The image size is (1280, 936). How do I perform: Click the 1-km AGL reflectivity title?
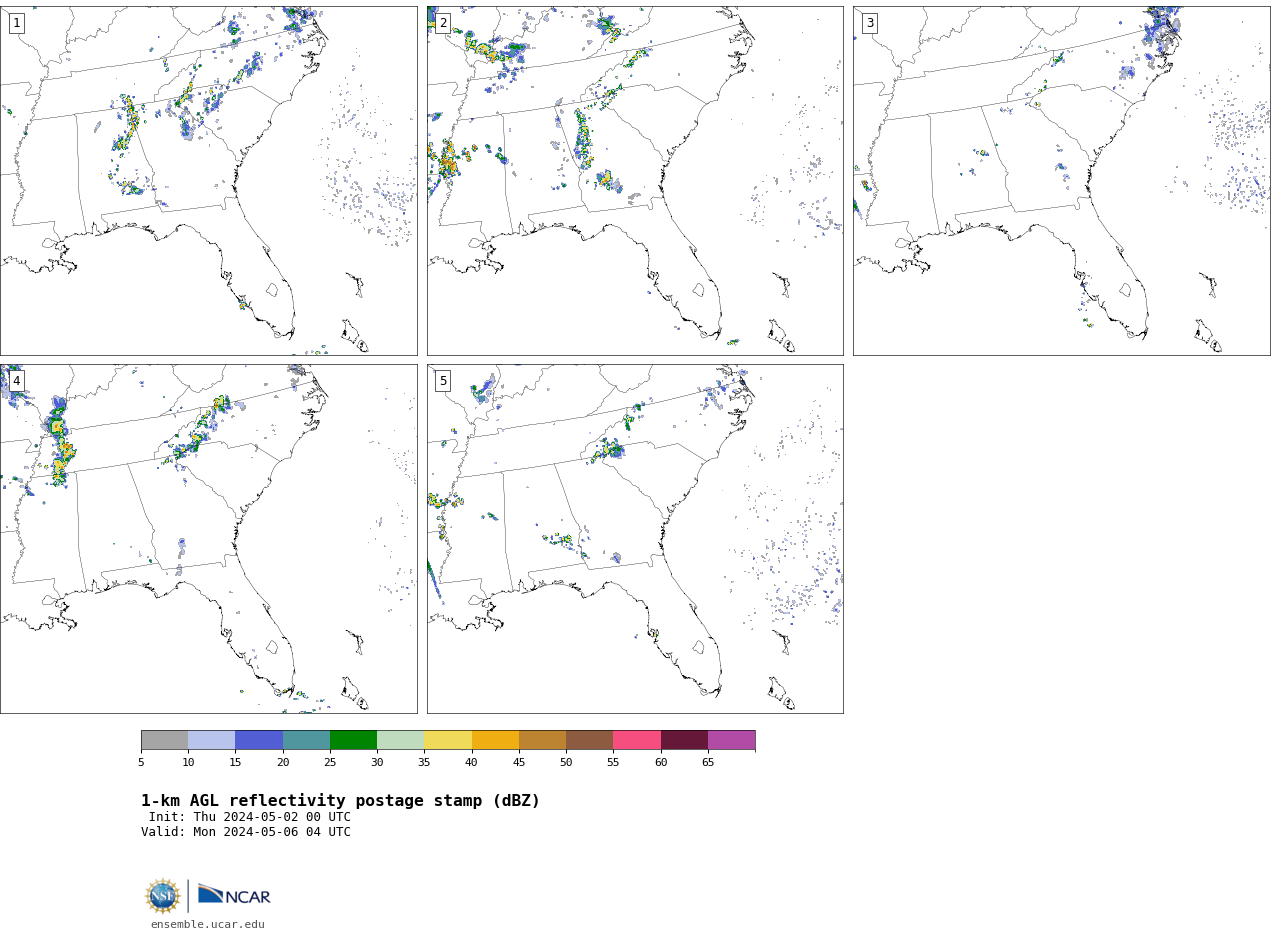click(x=340, y=801)
